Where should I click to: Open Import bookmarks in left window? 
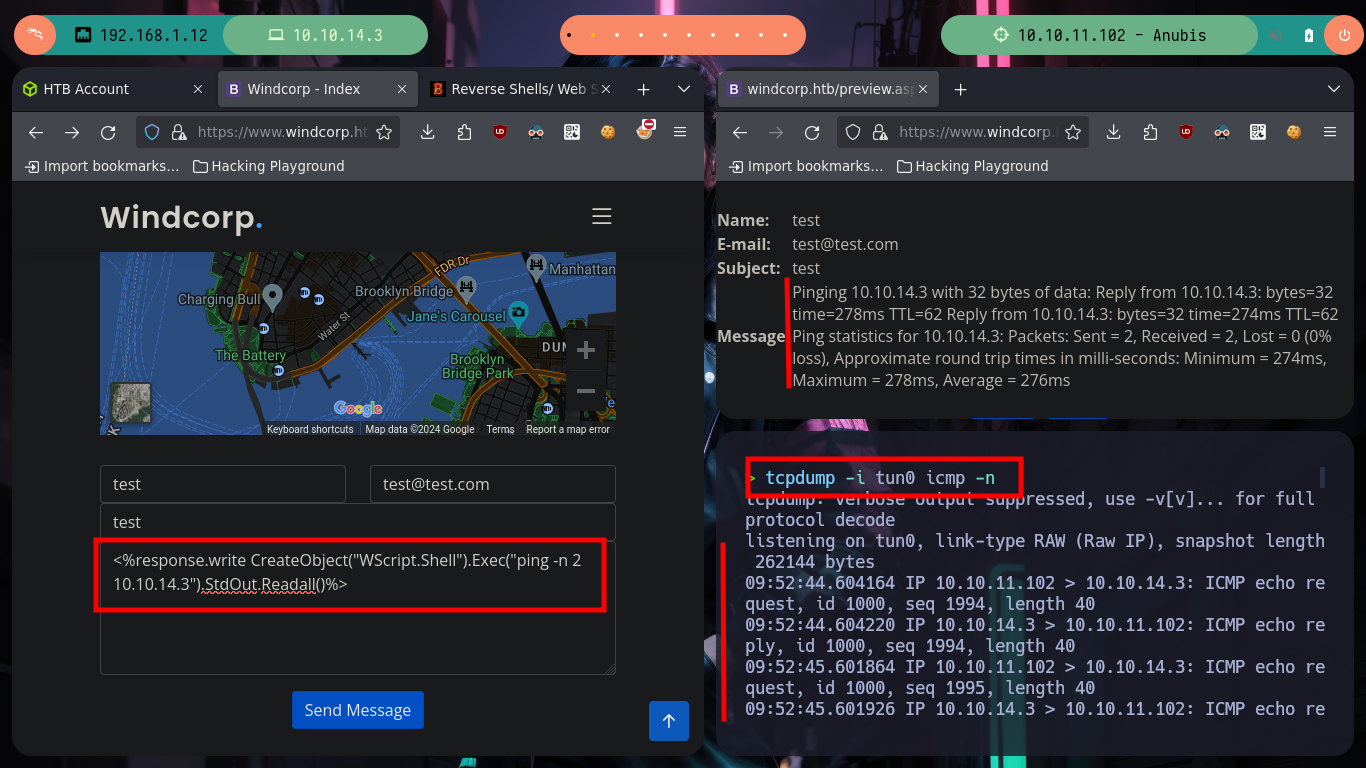102,166
